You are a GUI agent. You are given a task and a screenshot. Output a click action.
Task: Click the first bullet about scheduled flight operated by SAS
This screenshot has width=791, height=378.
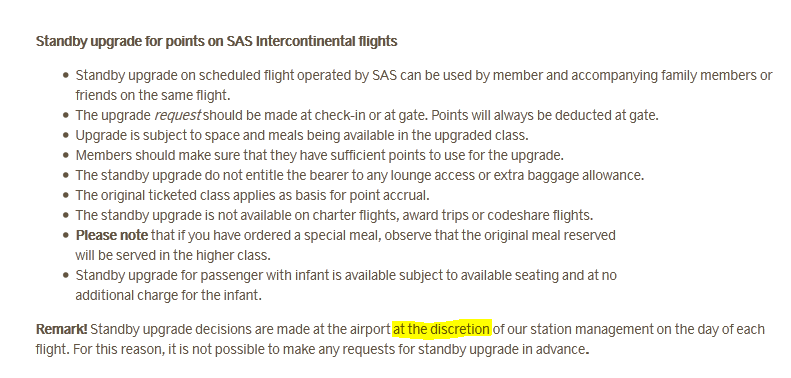coord(66,76)
